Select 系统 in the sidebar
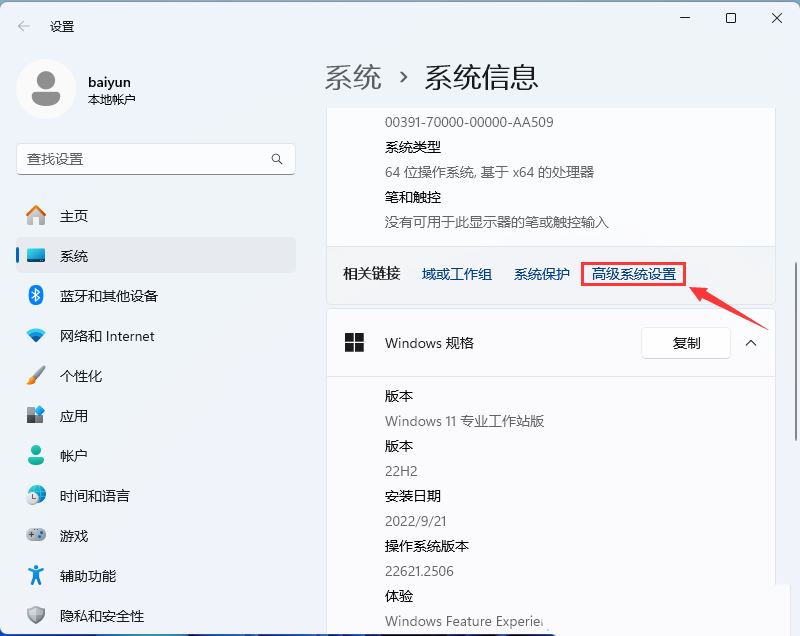Screen dimensions: 800x636 click(75, 256)
